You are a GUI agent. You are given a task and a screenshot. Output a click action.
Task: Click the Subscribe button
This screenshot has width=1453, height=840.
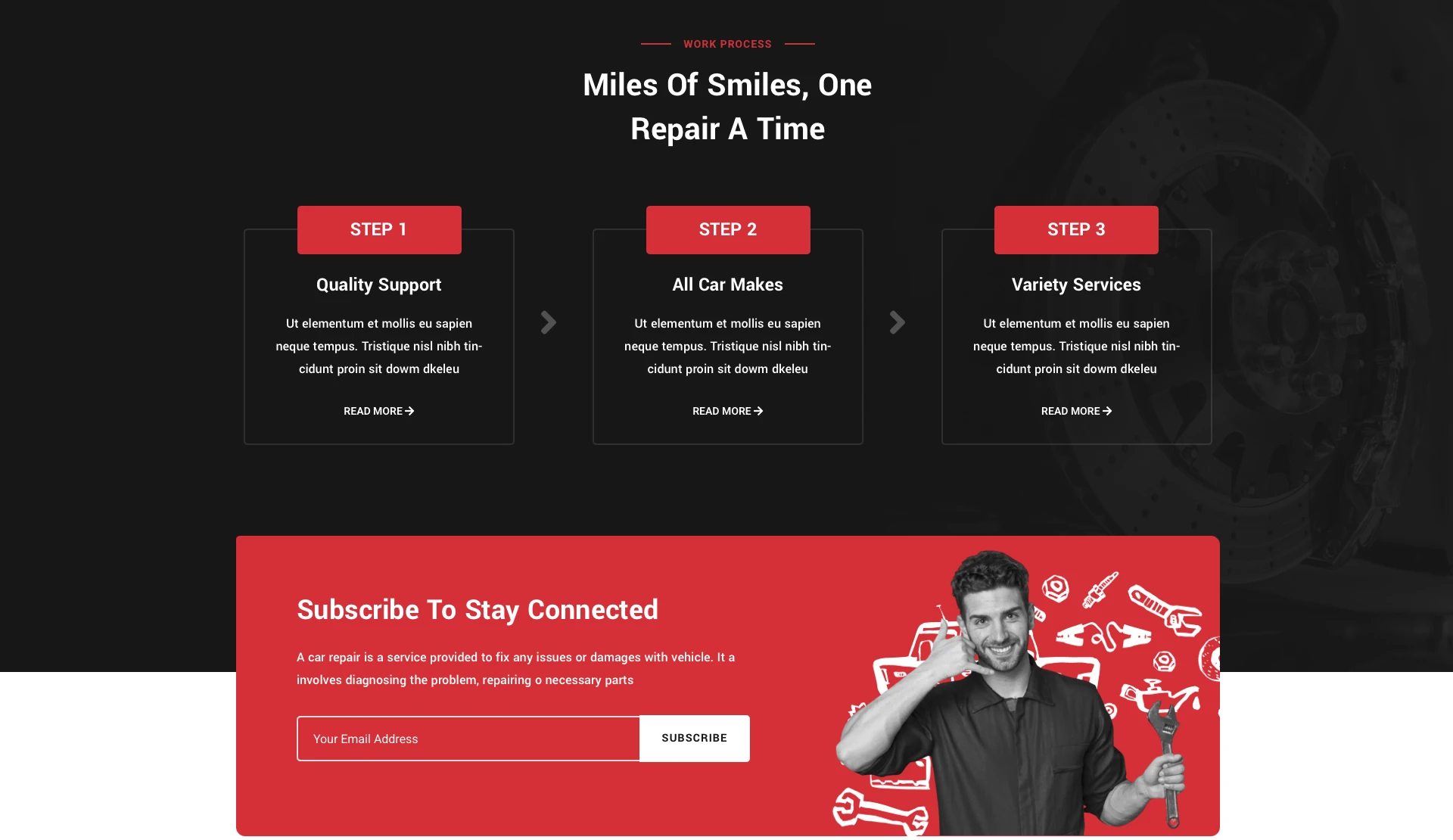tap(695, 739)
